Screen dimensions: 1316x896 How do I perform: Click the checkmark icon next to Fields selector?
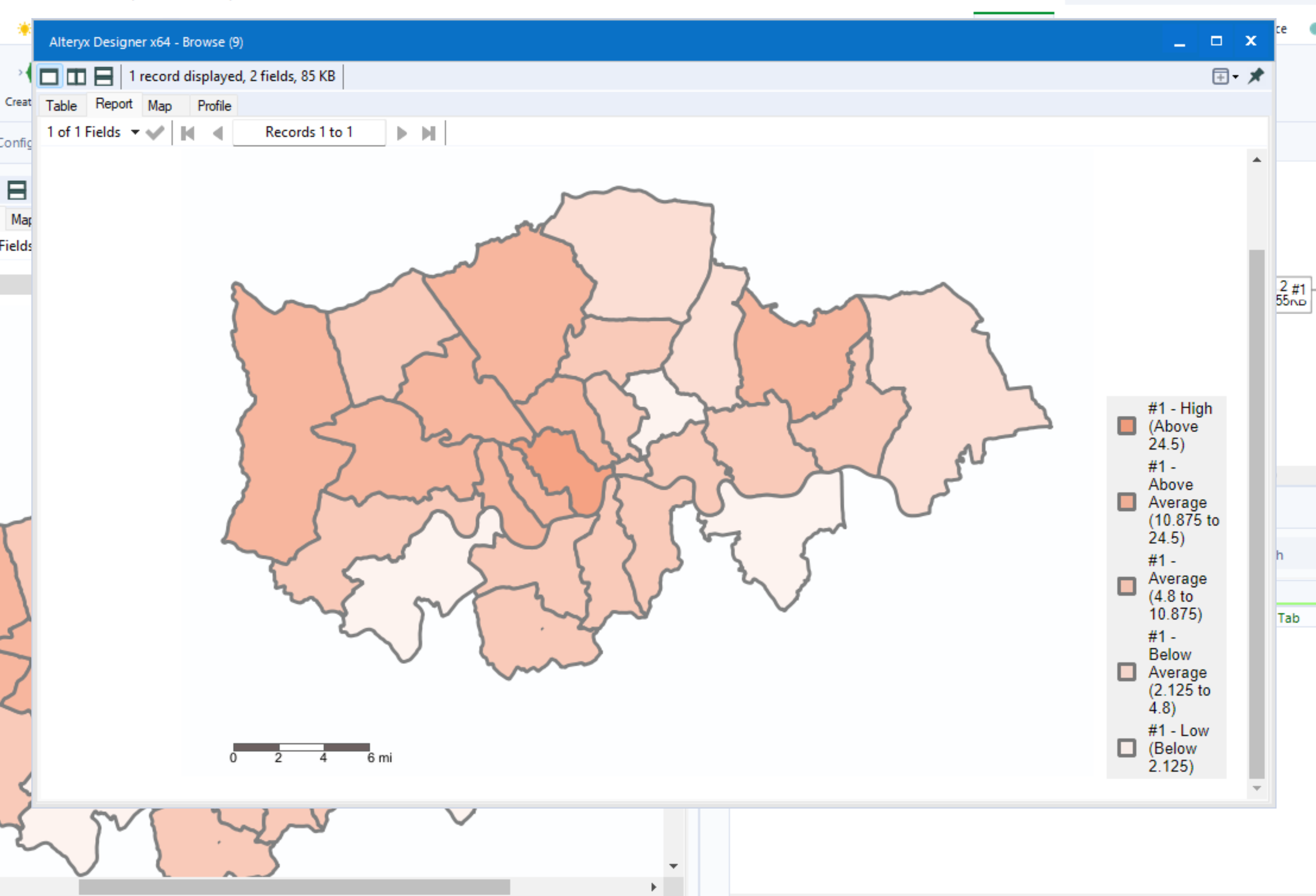155,132
